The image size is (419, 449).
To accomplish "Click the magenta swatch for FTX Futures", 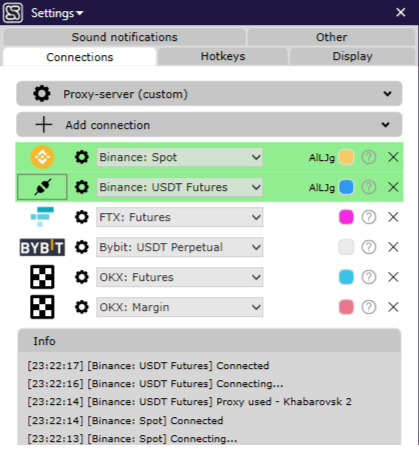I will tap(346, 217).
